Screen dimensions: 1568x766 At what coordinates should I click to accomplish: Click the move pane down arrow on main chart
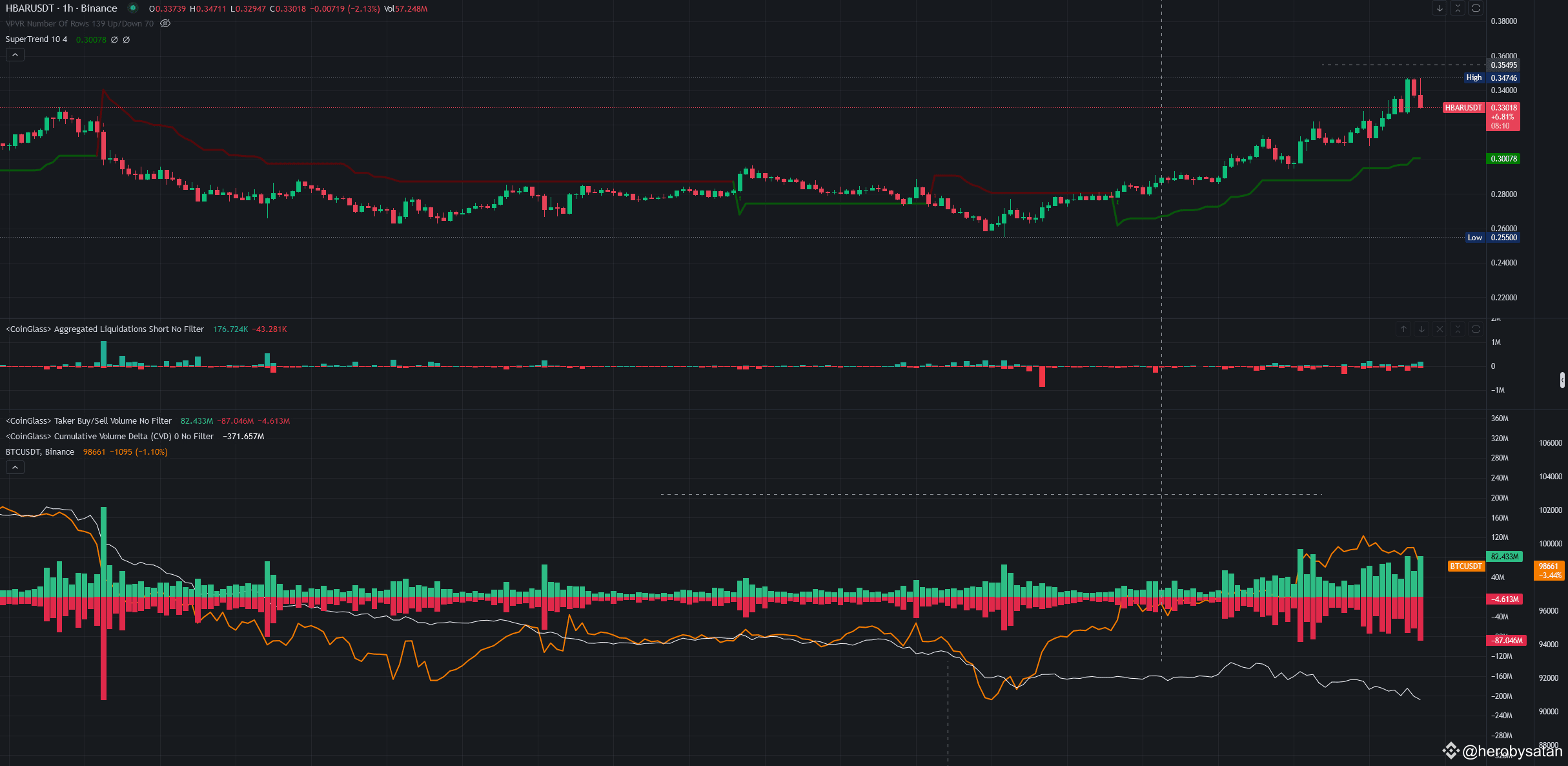coord(1440,8)
